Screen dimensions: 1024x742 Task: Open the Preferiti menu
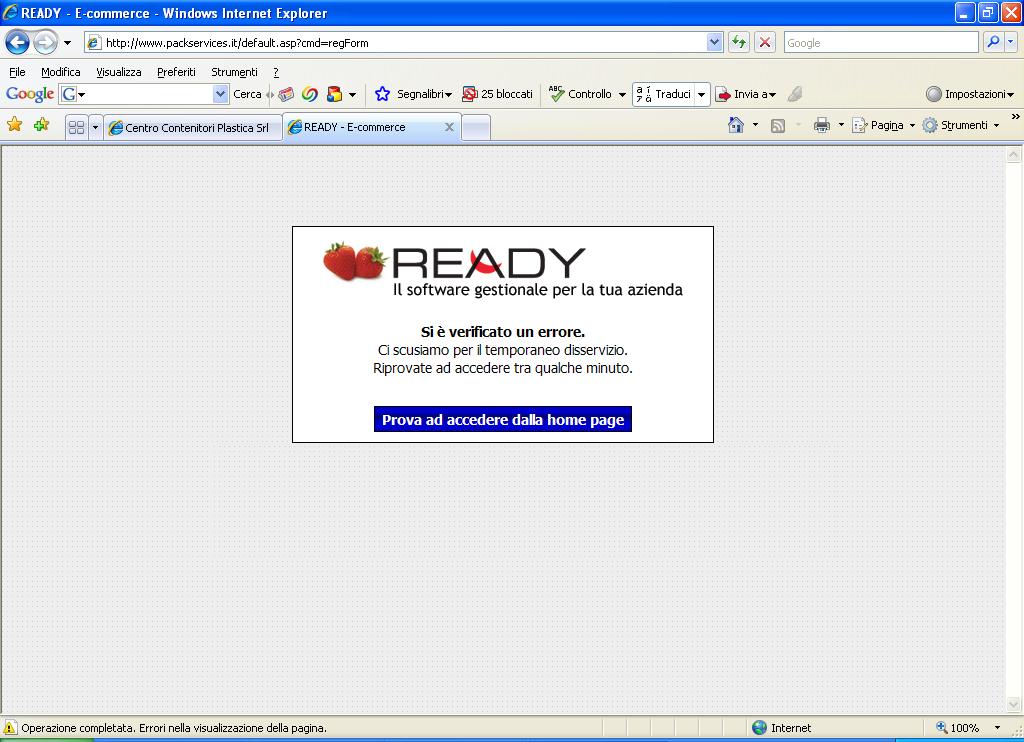pos(176,72)
